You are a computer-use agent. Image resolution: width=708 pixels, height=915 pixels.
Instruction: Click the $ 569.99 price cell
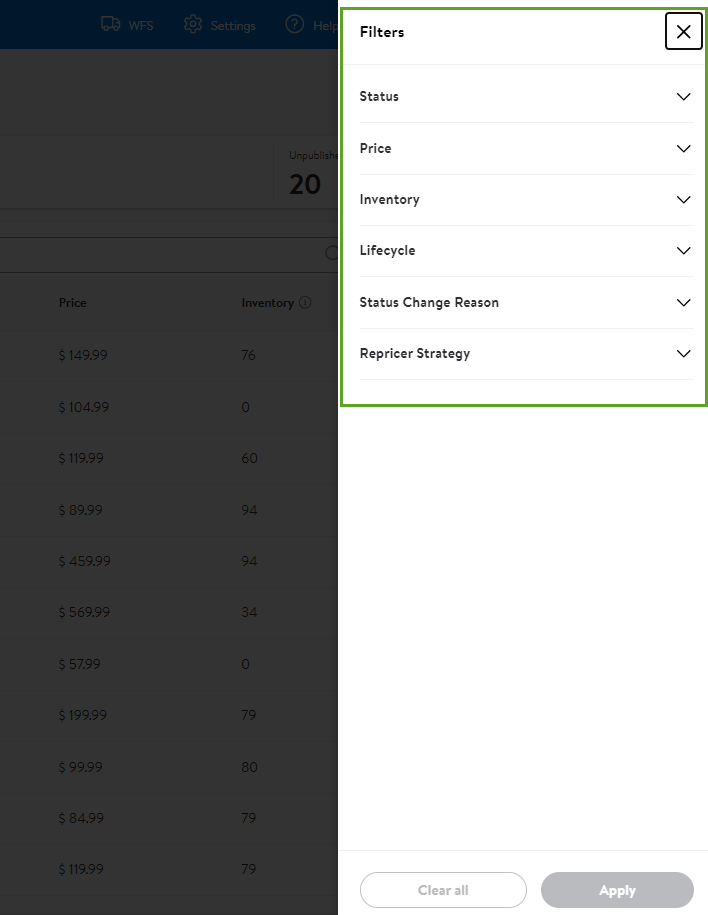pos(84,612)
